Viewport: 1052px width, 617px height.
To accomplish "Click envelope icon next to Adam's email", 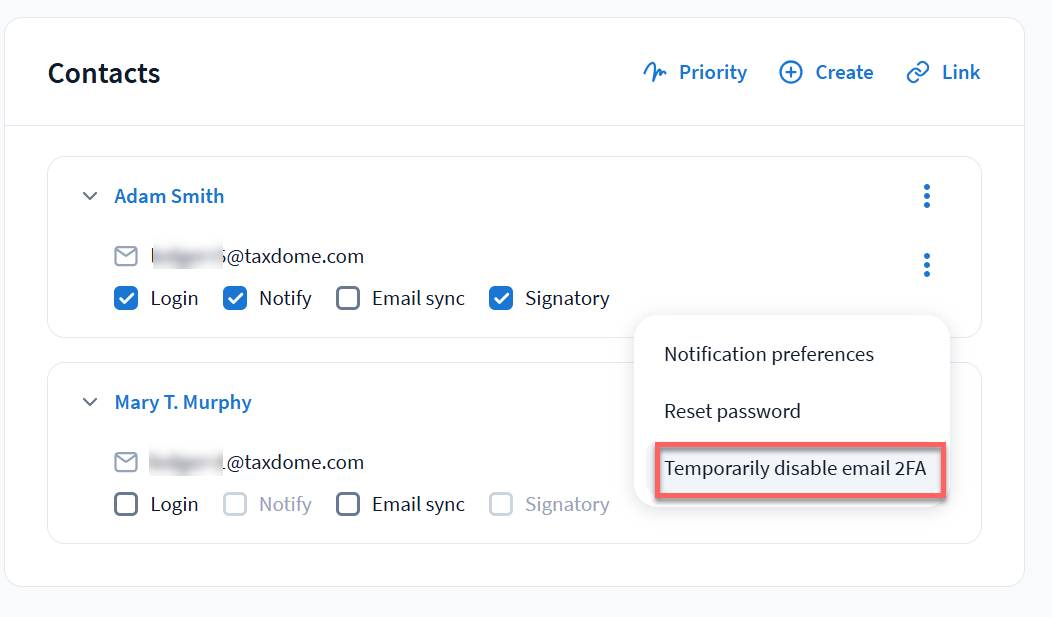I will click(x=126, y=257).
